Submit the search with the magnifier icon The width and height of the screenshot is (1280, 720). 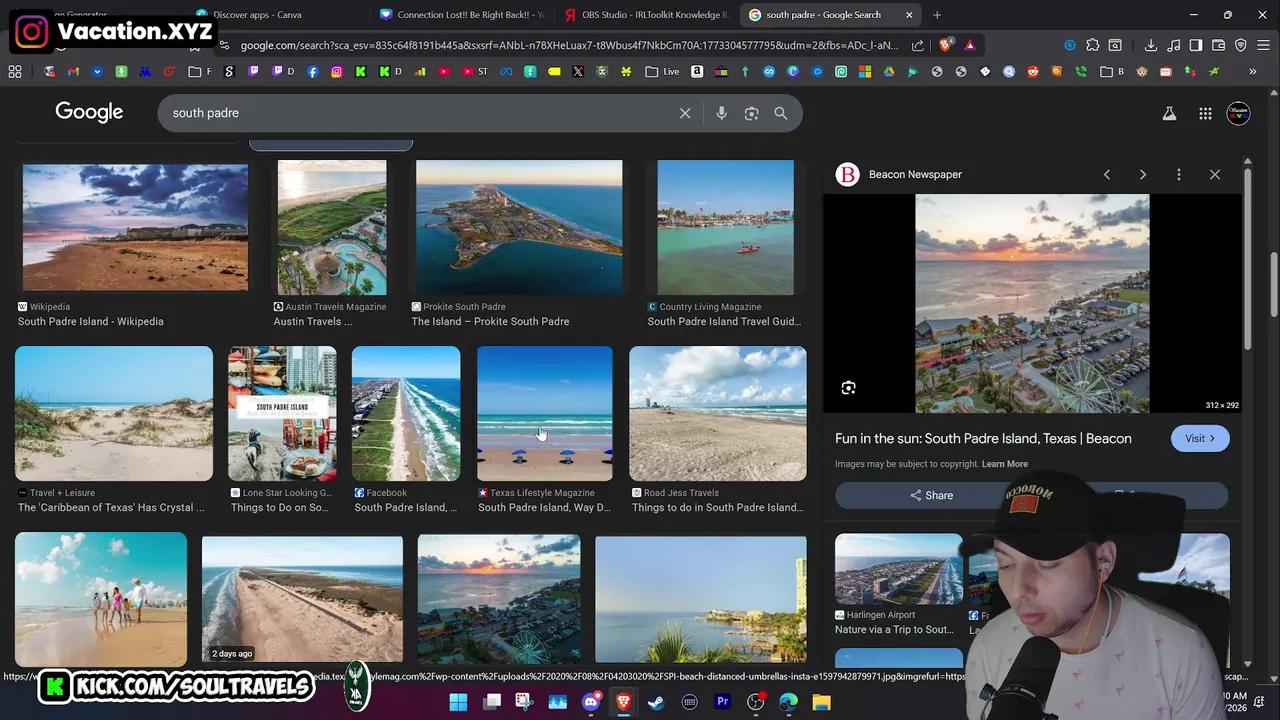[x=781, y=113]
